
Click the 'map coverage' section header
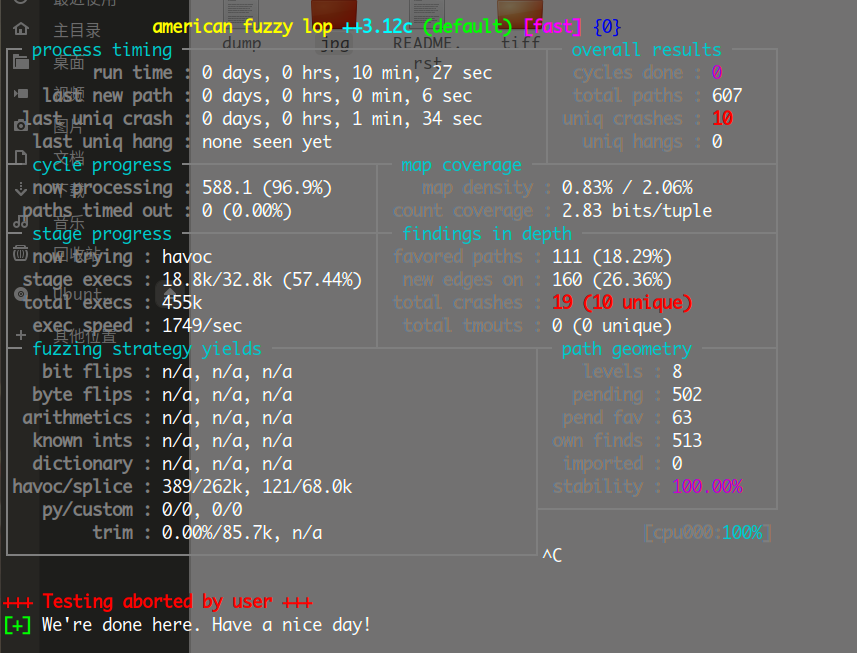(461, 165)
